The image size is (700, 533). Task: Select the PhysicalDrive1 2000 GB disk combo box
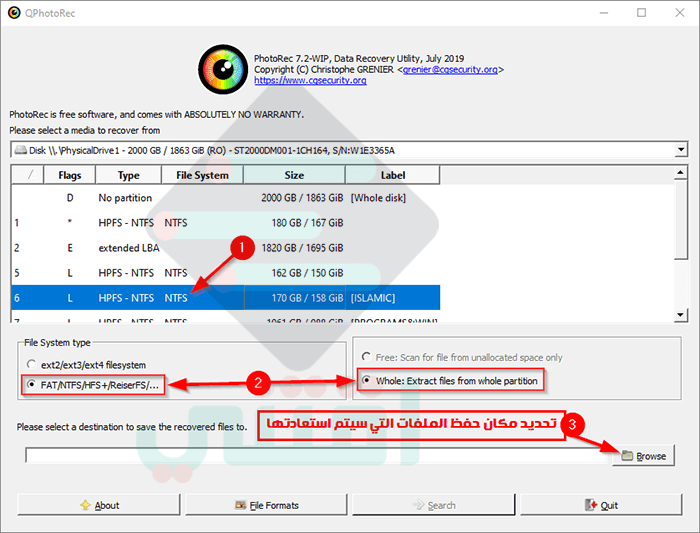coord(349,150)
